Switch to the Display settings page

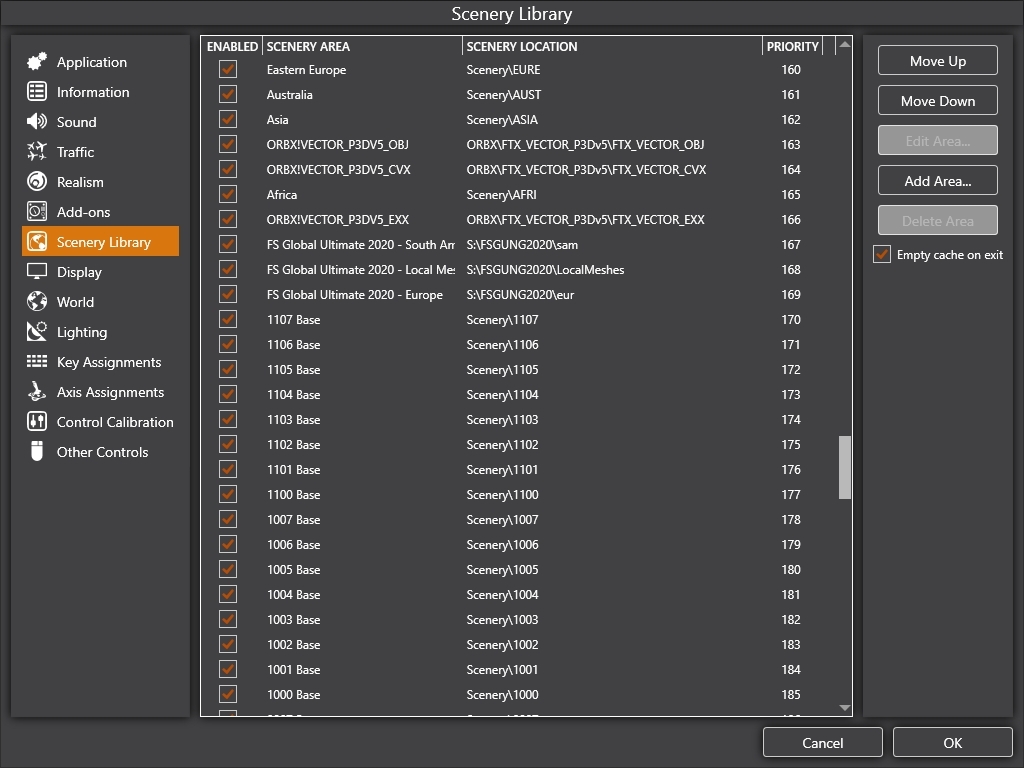pyautogui.click(x=79, y=272)
